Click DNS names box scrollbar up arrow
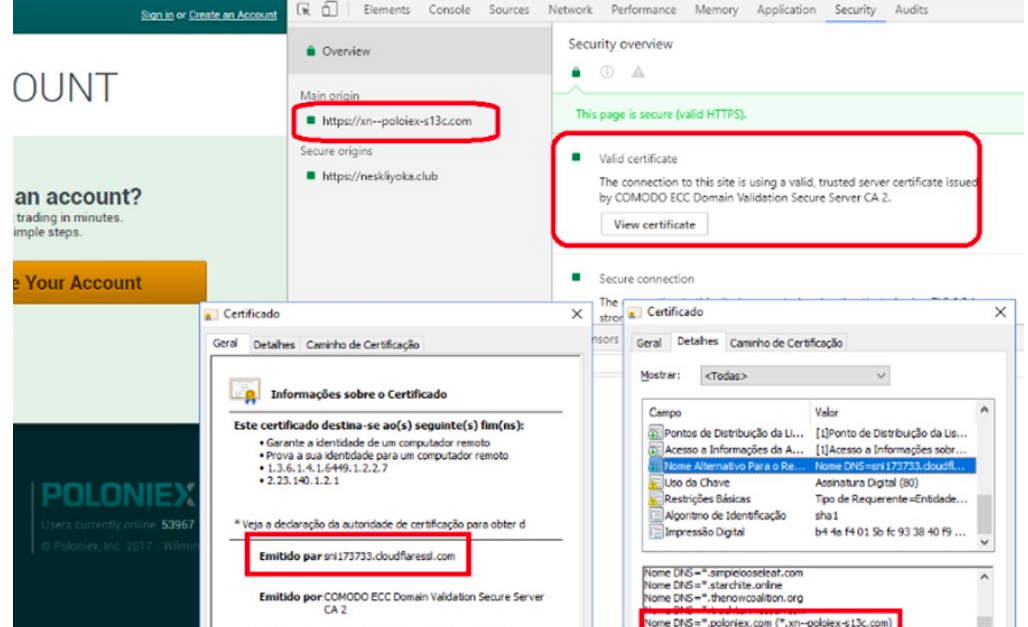 [984, 576]
